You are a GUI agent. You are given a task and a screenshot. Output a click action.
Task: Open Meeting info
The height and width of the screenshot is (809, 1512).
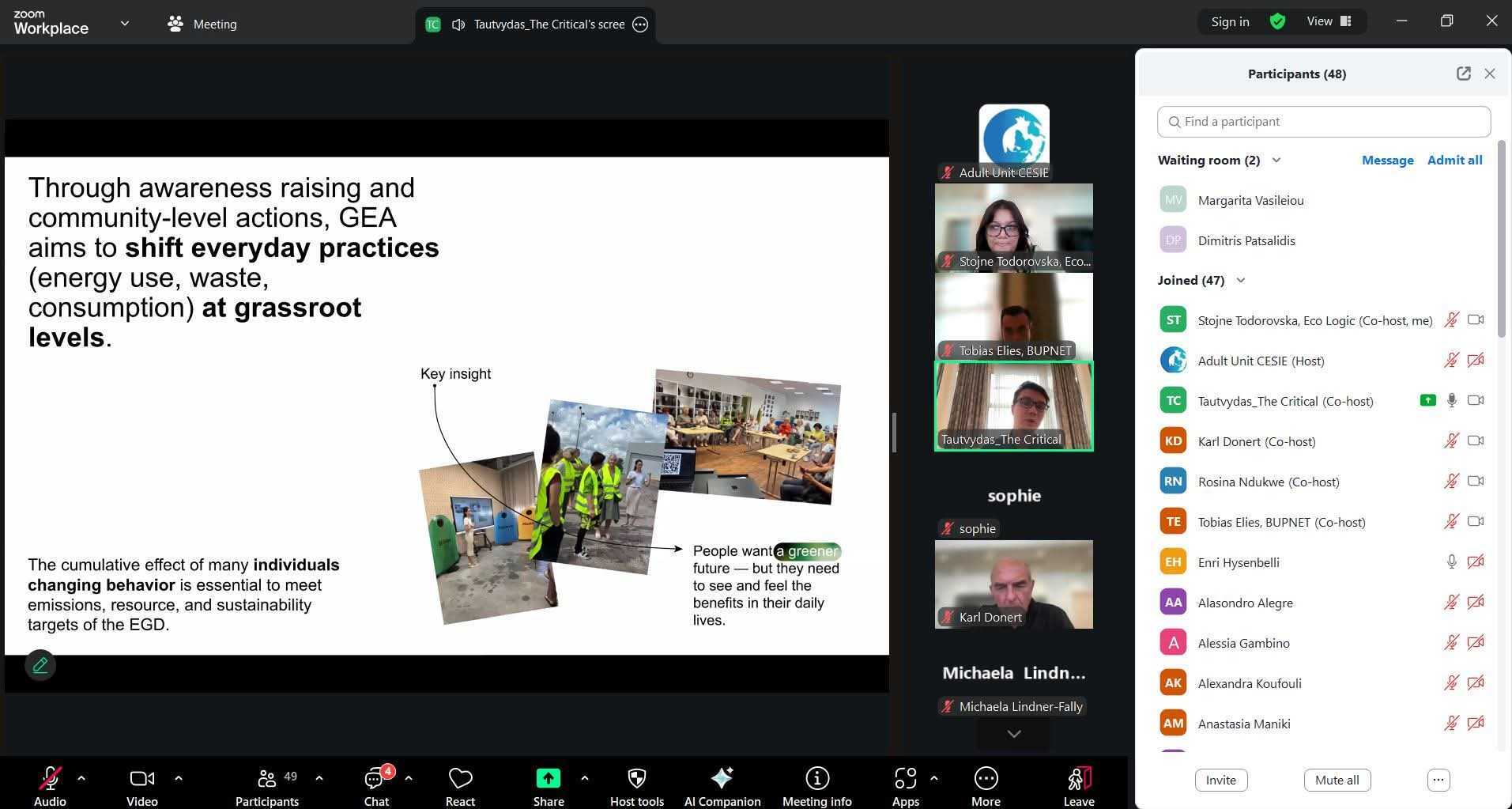click(816, 780)
